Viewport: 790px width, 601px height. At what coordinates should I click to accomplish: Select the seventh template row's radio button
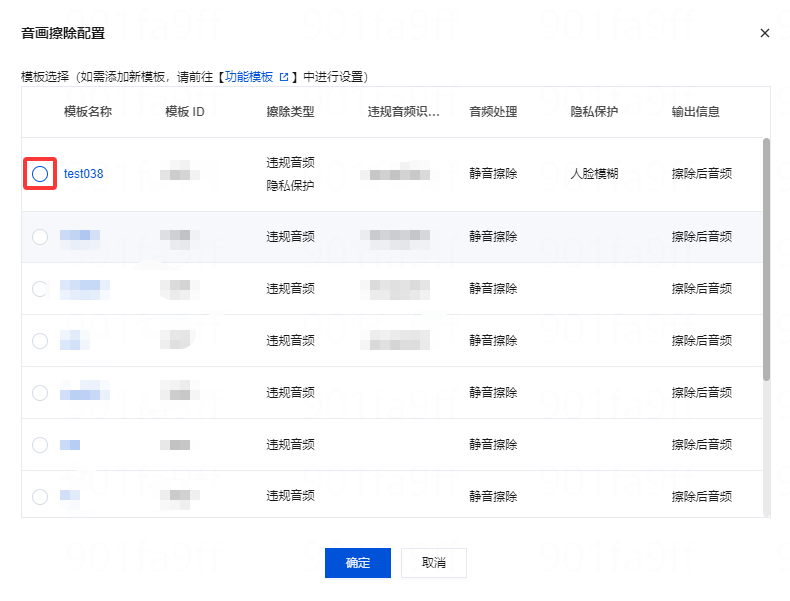coord(40,496)
